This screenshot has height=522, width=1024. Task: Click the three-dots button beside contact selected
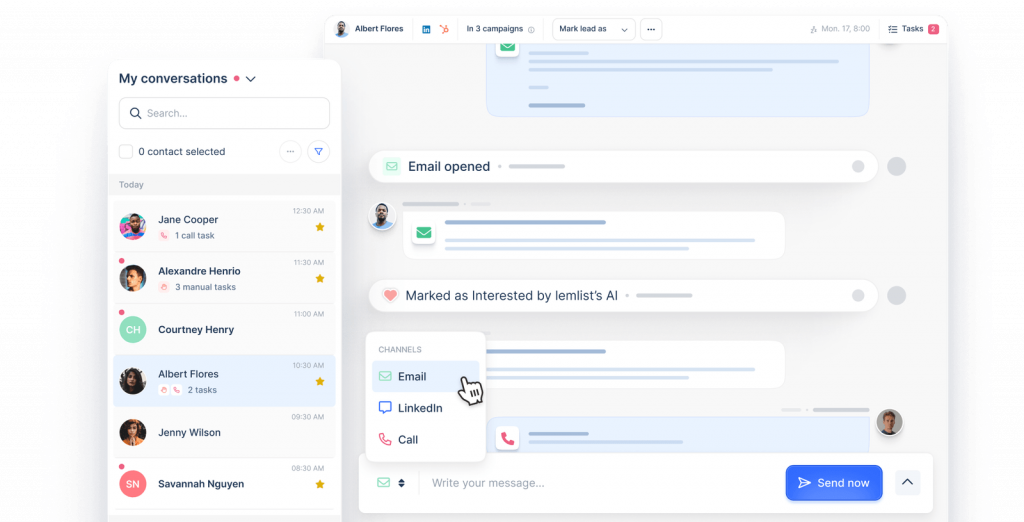coord(290,152)
